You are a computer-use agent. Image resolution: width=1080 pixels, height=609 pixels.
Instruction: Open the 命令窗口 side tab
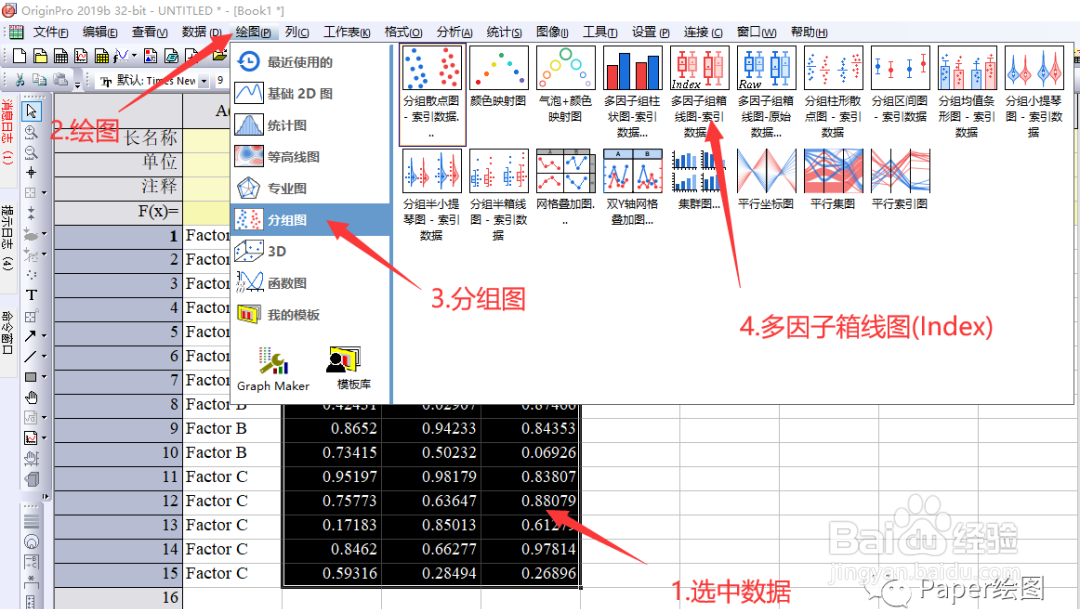7,333
